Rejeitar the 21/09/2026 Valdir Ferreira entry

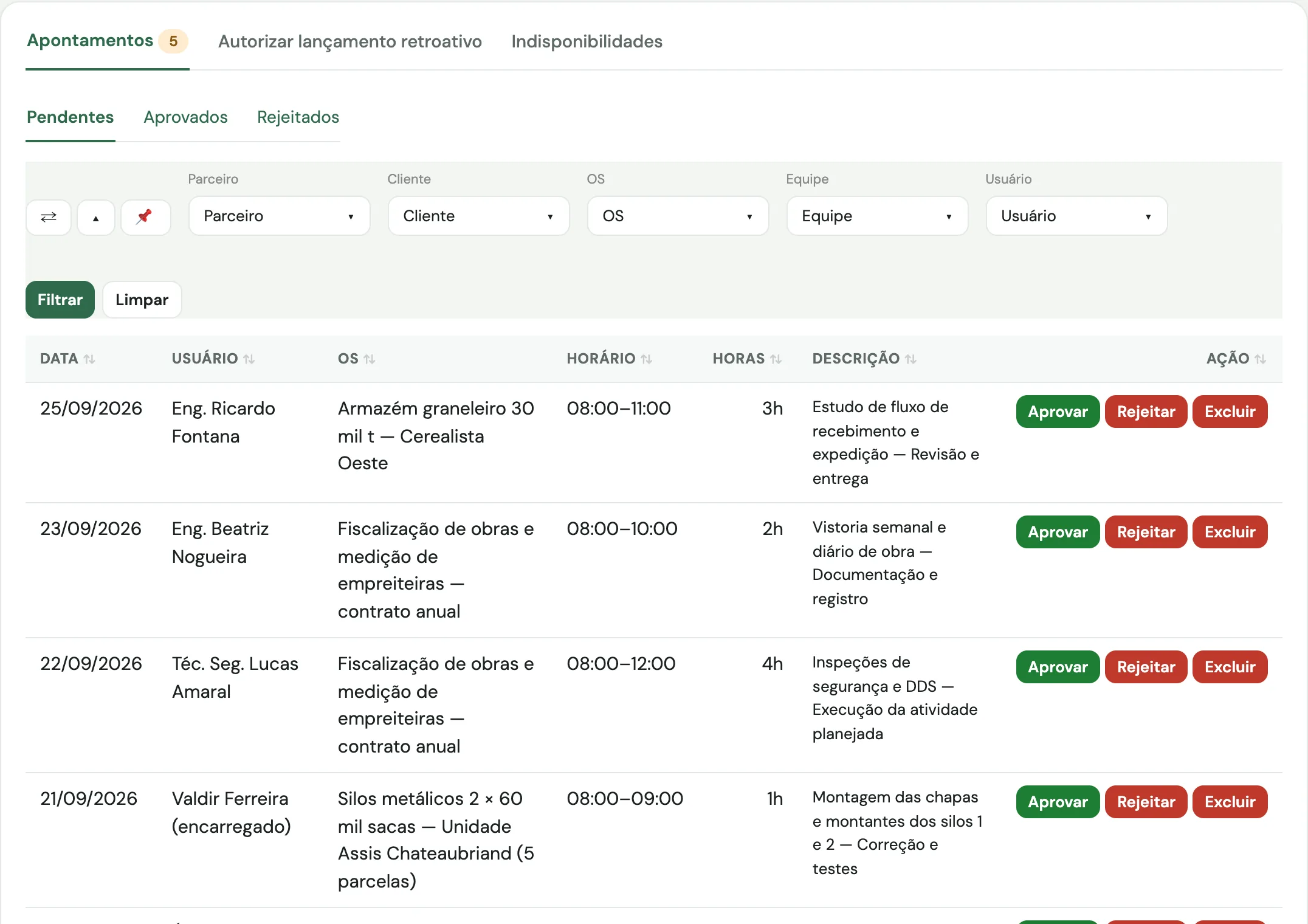pyautogui.click(x=1146, y=802)
